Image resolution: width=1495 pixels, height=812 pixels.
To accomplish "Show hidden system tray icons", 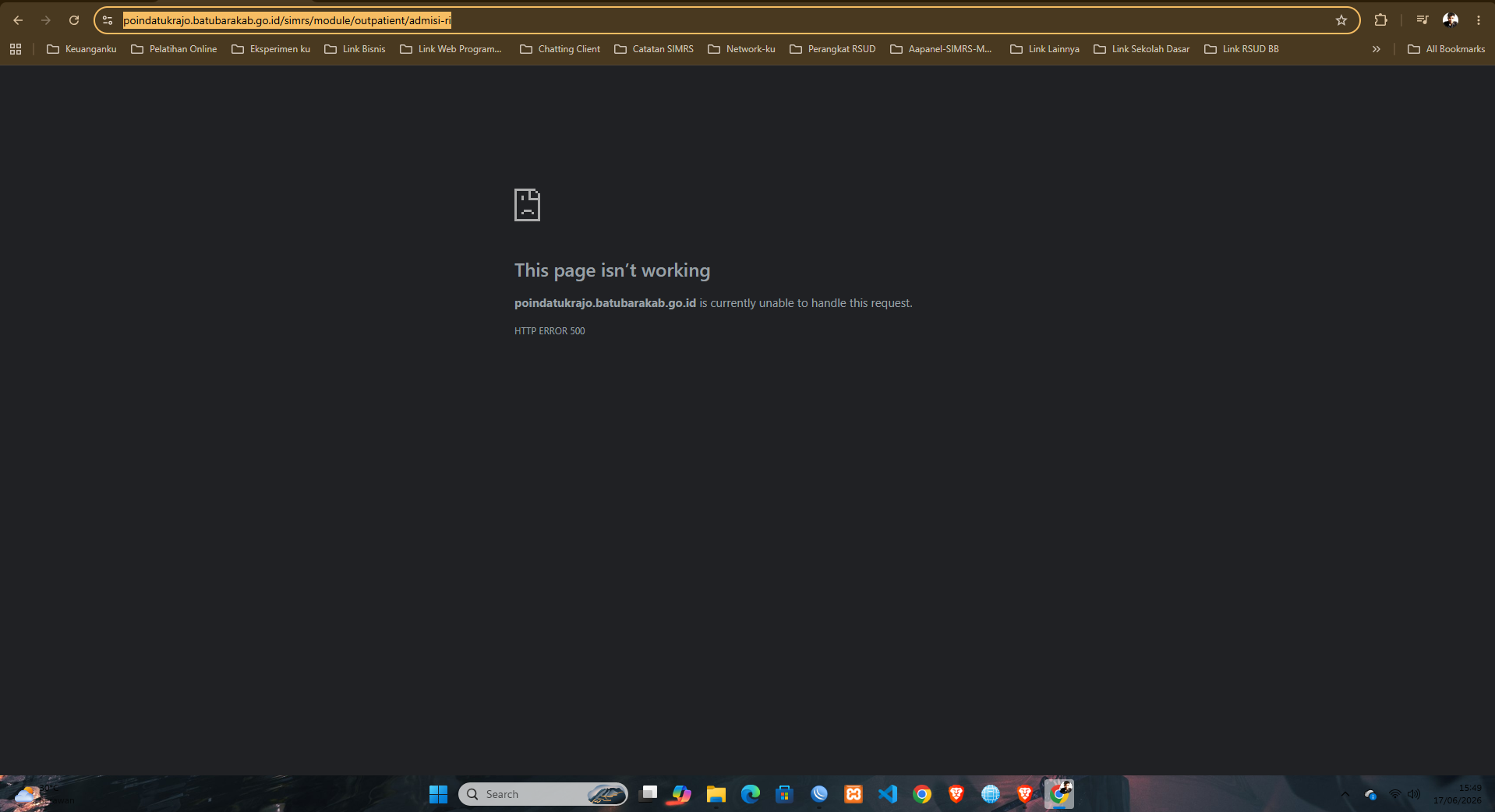I will [1345, 795].
